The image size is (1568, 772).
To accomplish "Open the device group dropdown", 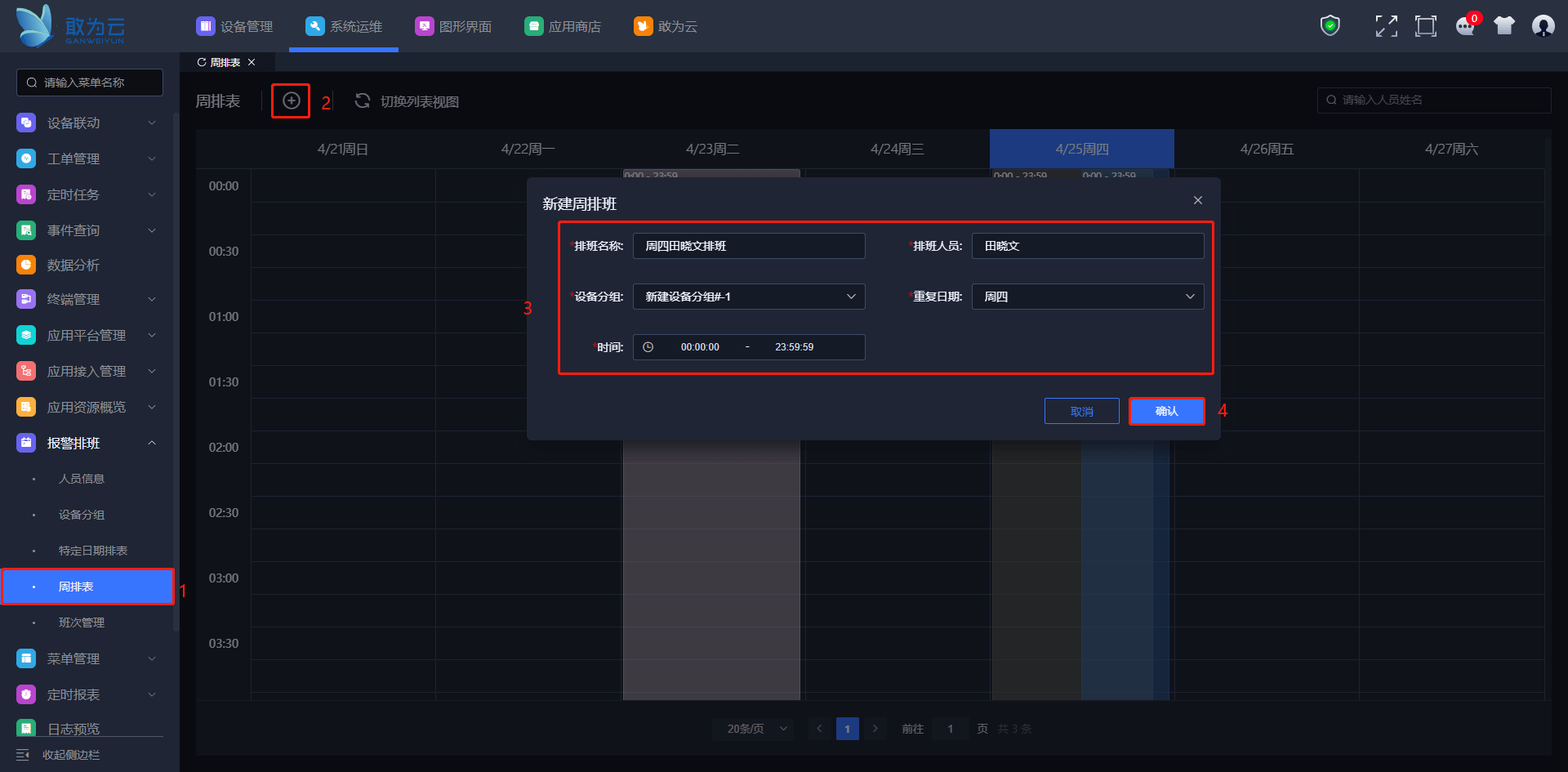I will click(748, 297).
